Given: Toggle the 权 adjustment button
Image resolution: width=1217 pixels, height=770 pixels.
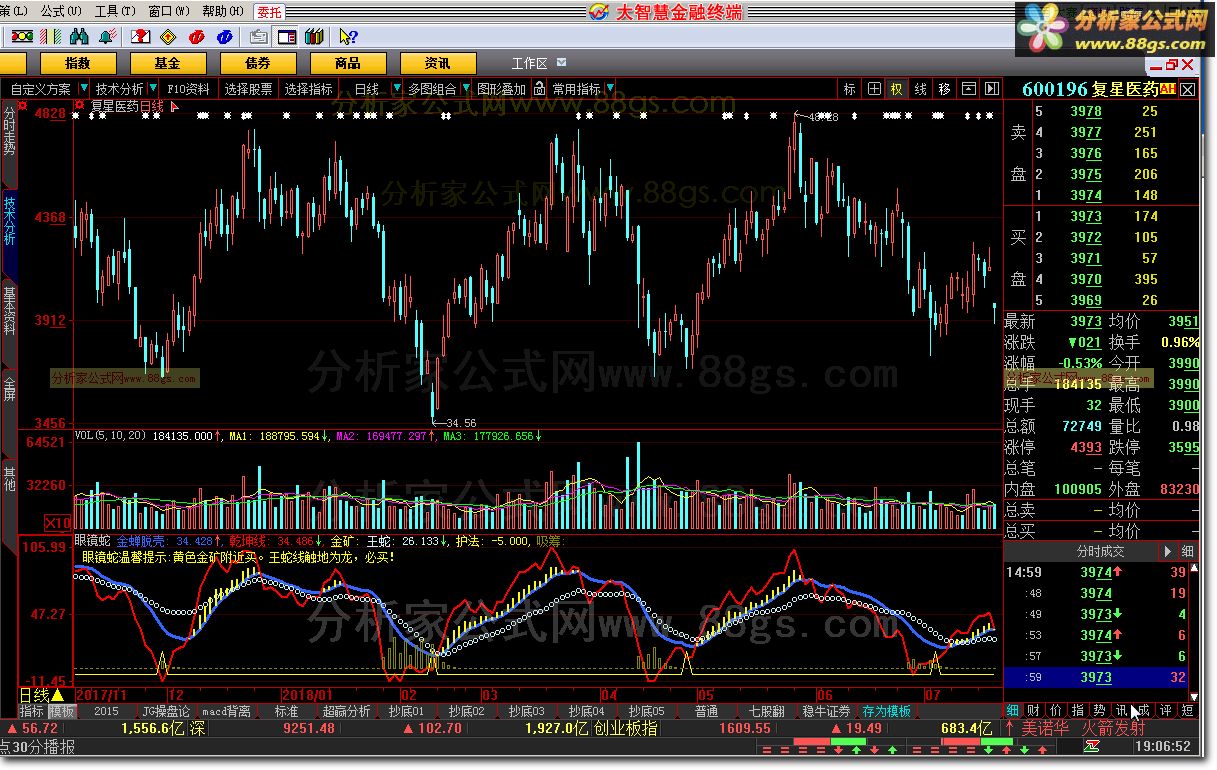Looking at the screenshot, I should coord(897,89).
